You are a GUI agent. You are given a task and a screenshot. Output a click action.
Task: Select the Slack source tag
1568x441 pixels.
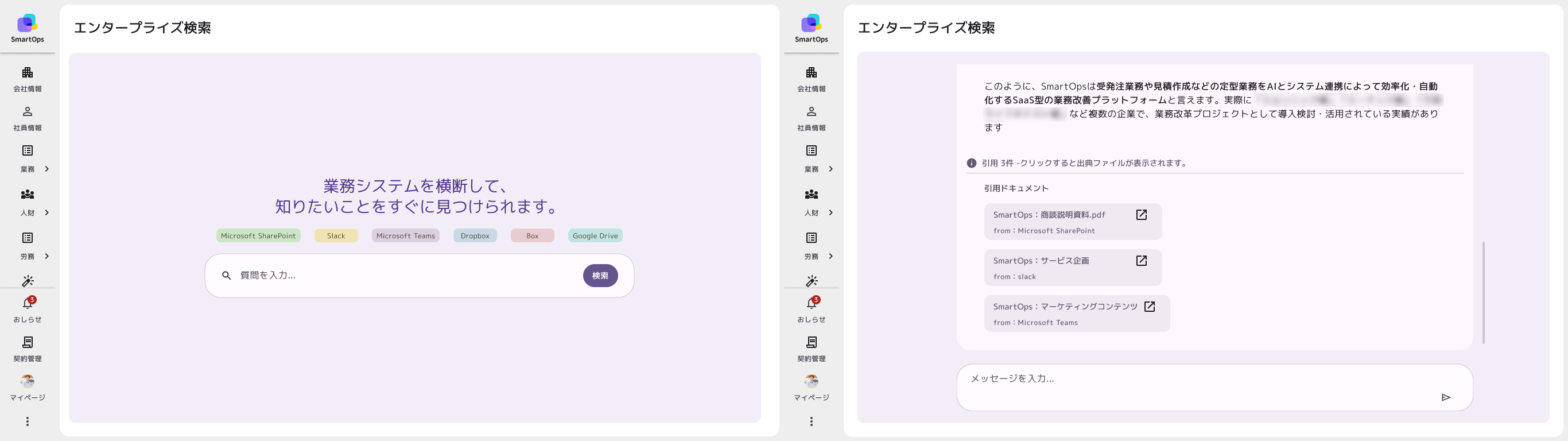click(x=336, y=236)
